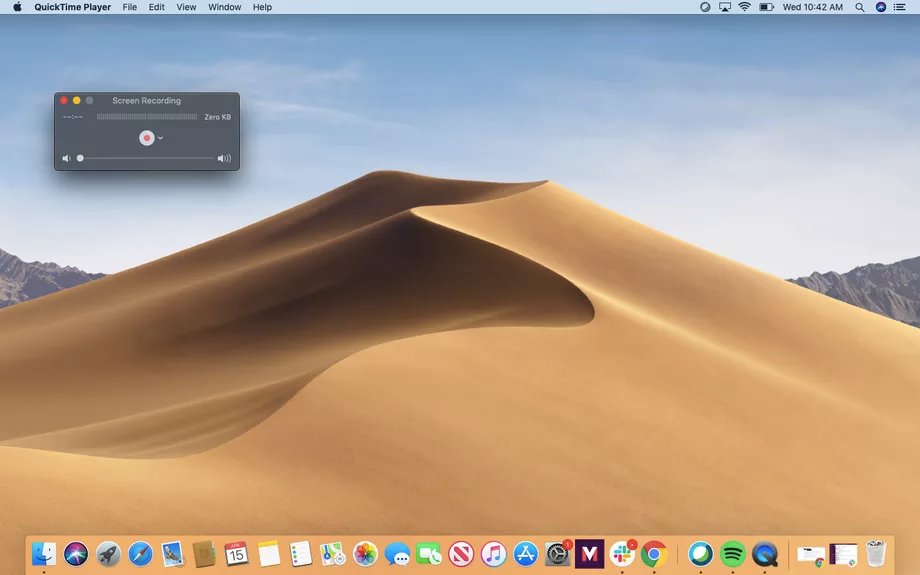Click the max volume speaker icon
920x575 pixels.
coord(224,158)
